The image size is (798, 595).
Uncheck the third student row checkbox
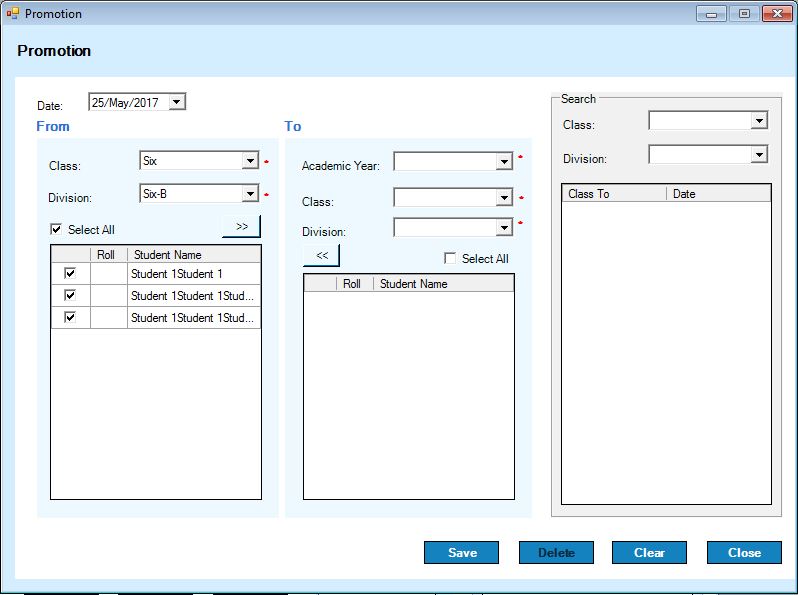[70, 318]
